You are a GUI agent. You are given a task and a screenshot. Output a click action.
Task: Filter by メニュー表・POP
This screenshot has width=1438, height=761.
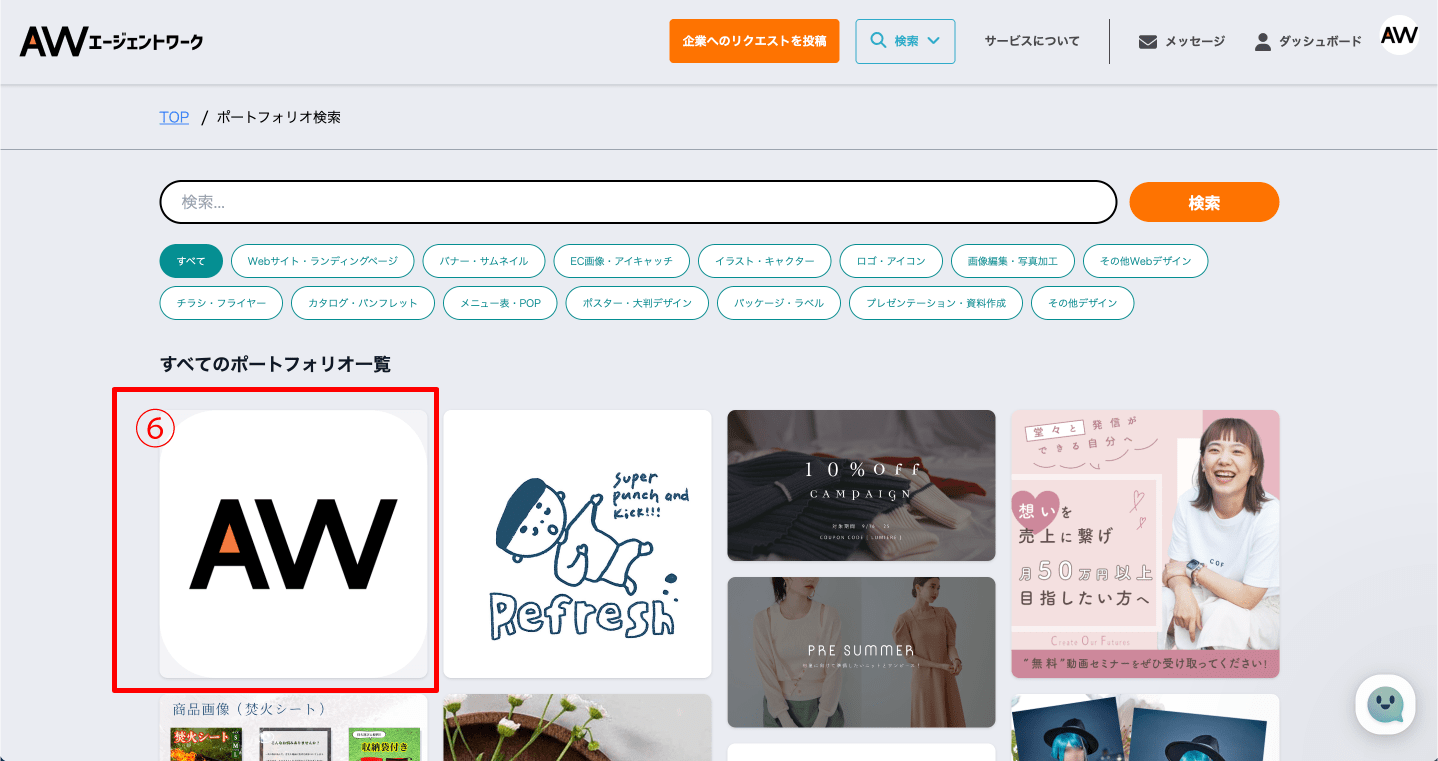[500, 303]
